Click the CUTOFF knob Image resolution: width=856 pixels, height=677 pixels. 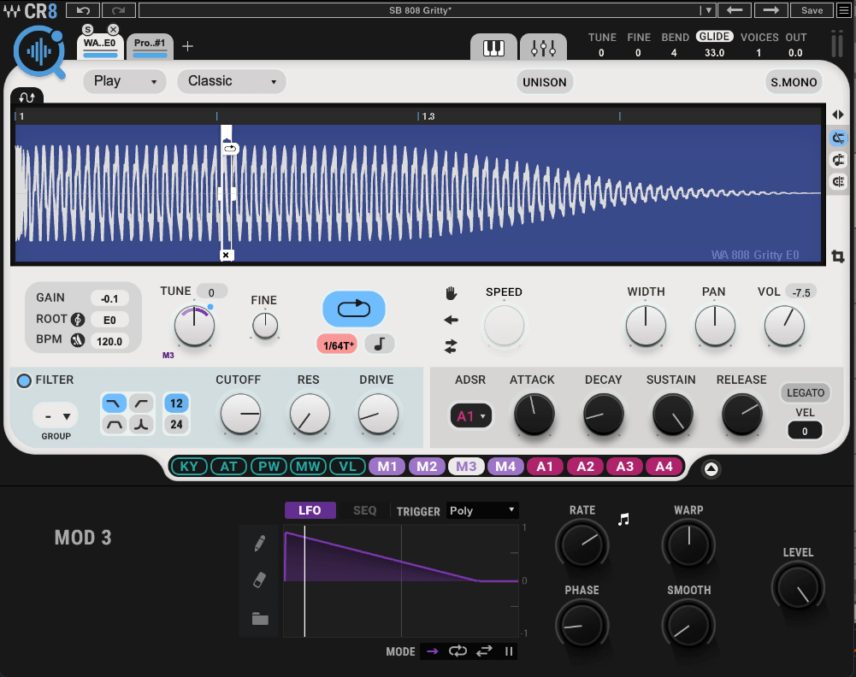pyautogui.click(x=240, y=414)
